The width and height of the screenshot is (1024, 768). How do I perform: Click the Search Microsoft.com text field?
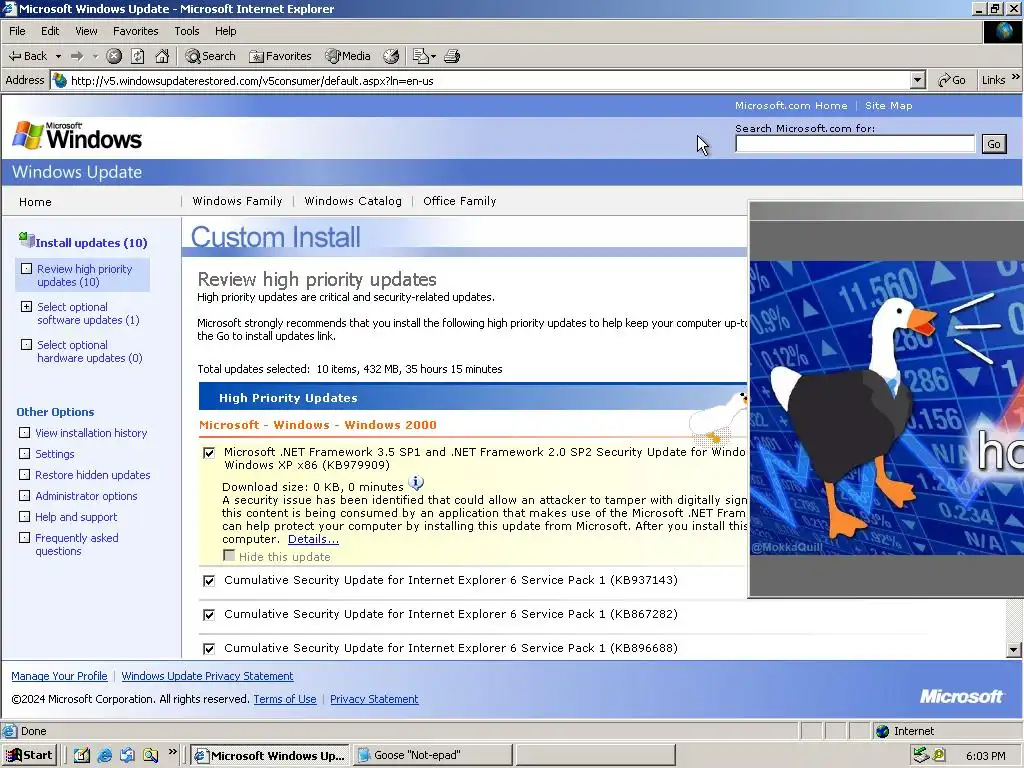(x=855, y=144)
